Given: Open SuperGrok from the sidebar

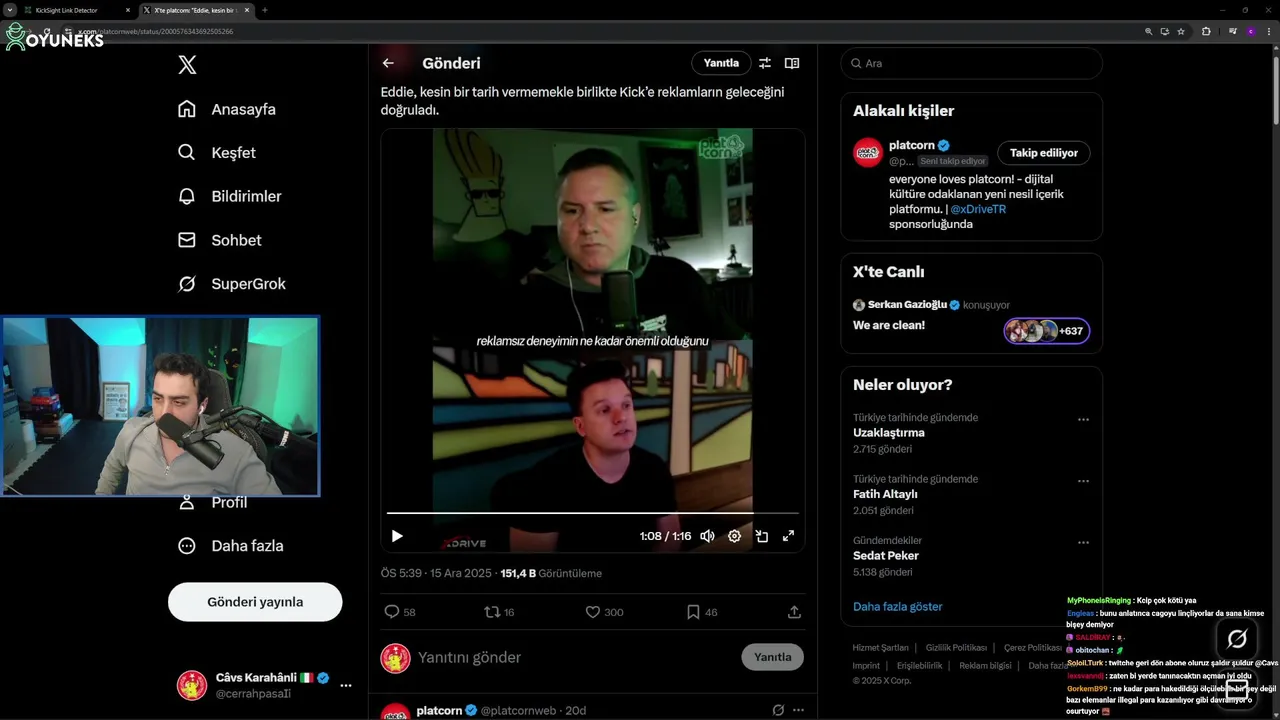Looking at the screenshot, I should [232, 284].
